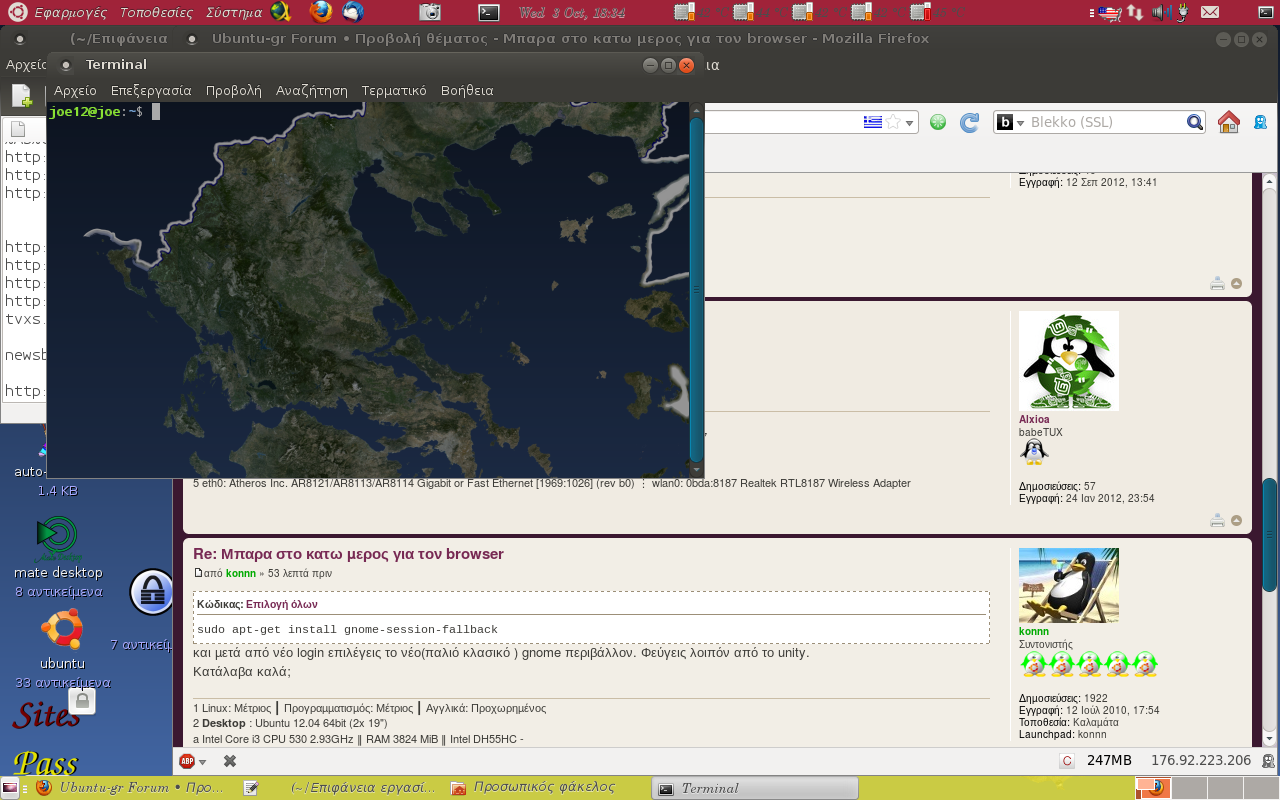Toggle the keyboard layout US flag indicator
This screenshot has width=1280, height=800.
(1108, 12)
